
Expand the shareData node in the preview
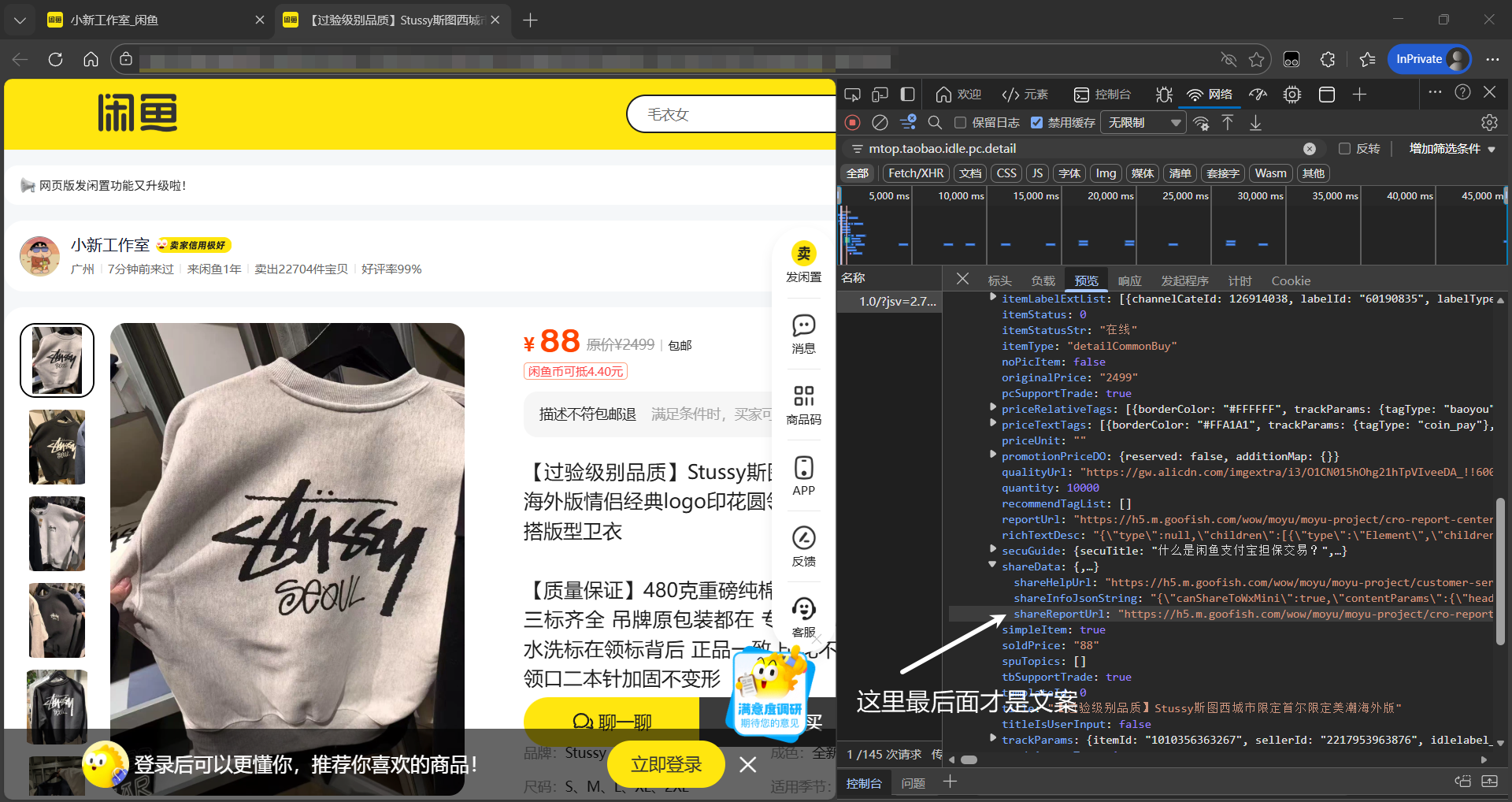tap(991, 566)
